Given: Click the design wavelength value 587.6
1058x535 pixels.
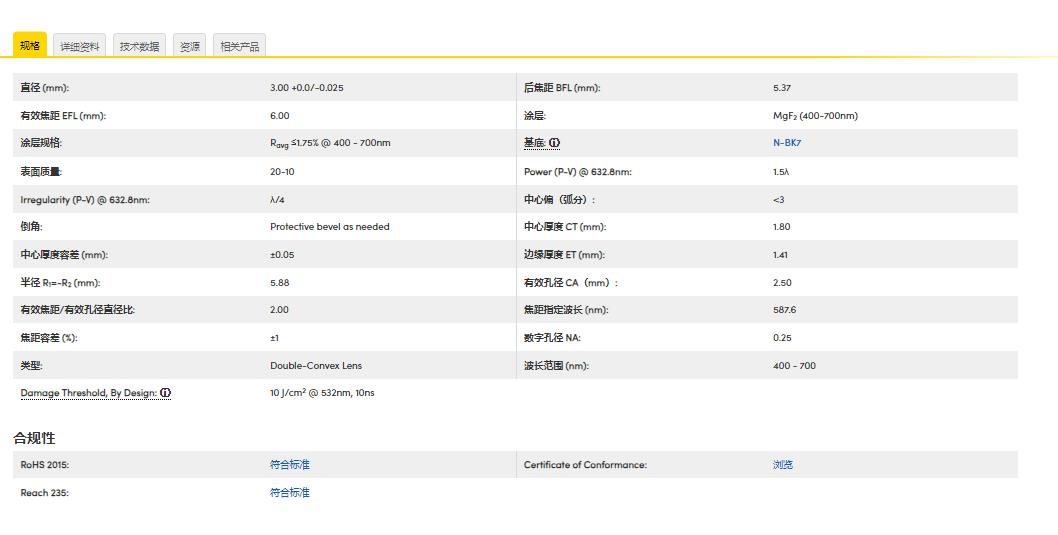Looking at the screenshot, I should point(784,310).
